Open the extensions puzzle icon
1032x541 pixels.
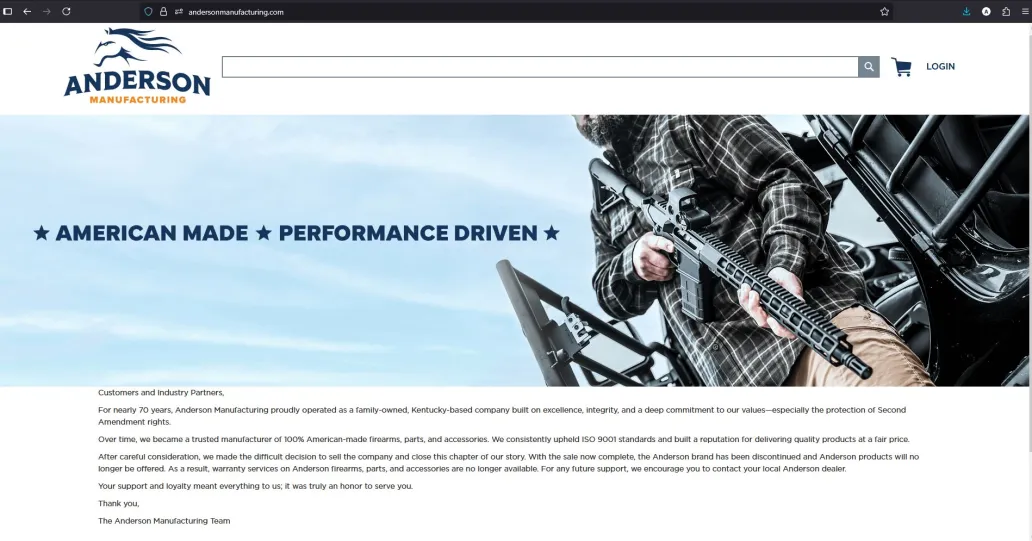(1006, 11)
